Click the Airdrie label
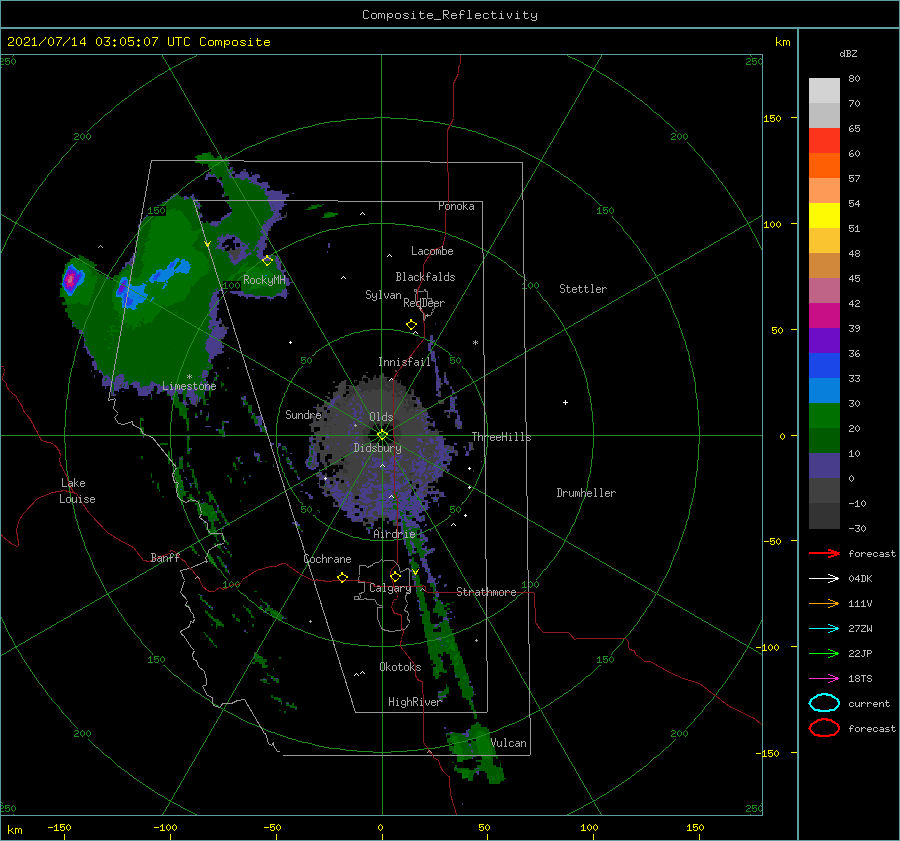 pyautogui.click(x=394, y=534)
